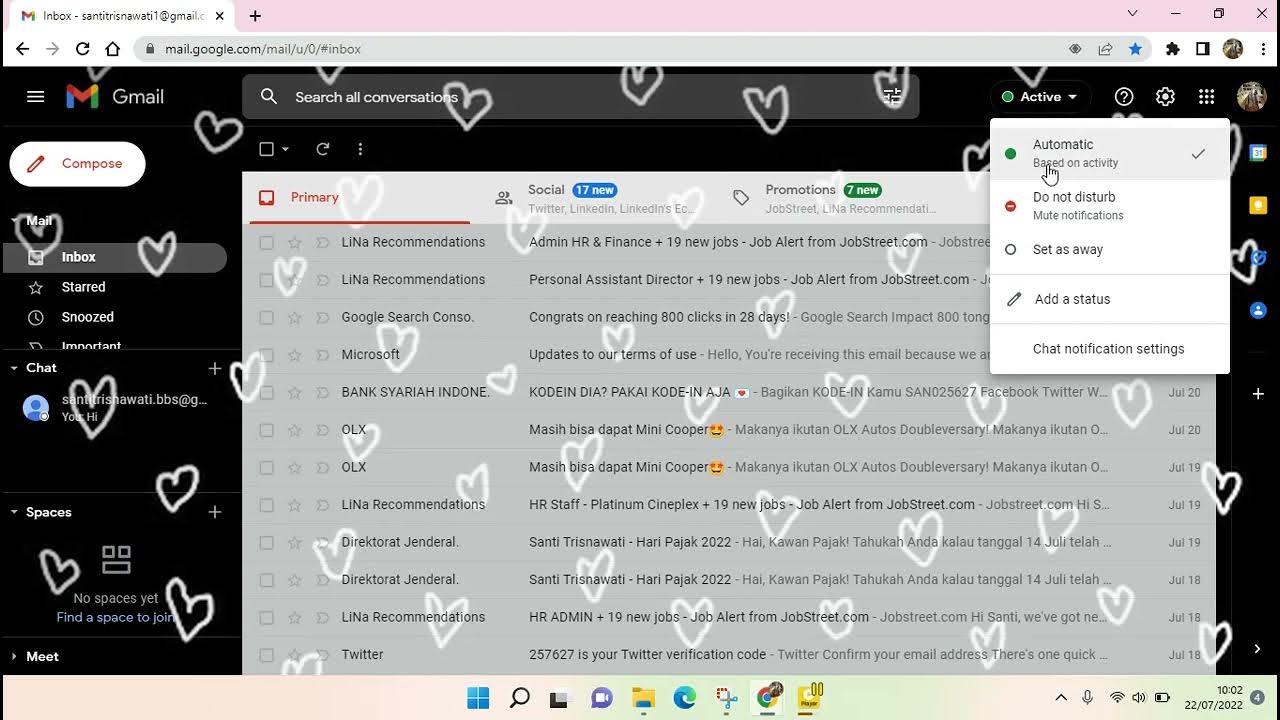
Task: Refresh the inbox
Action: click(323, 149)
